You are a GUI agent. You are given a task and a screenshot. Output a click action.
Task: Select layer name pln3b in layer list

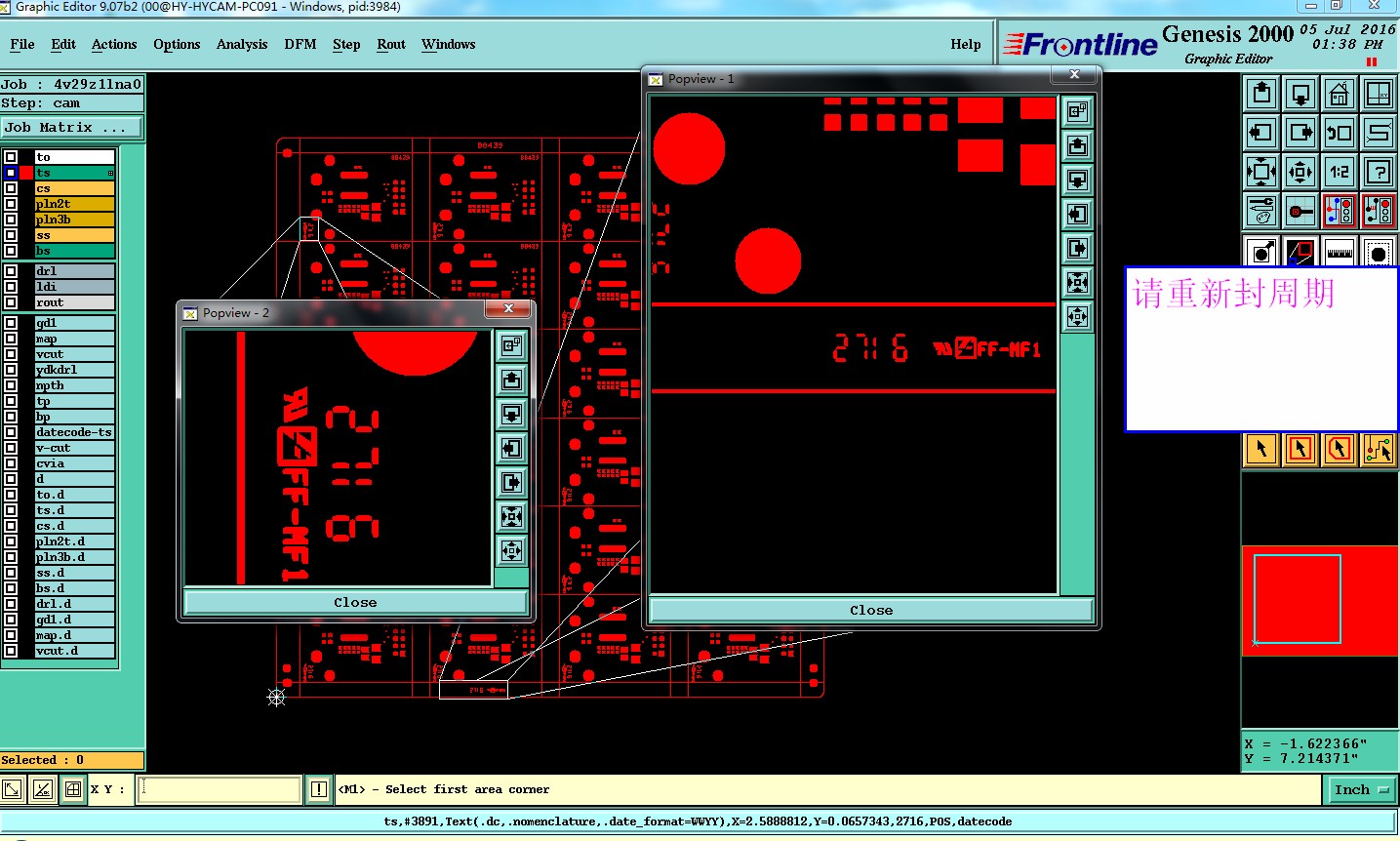(74, 220)
